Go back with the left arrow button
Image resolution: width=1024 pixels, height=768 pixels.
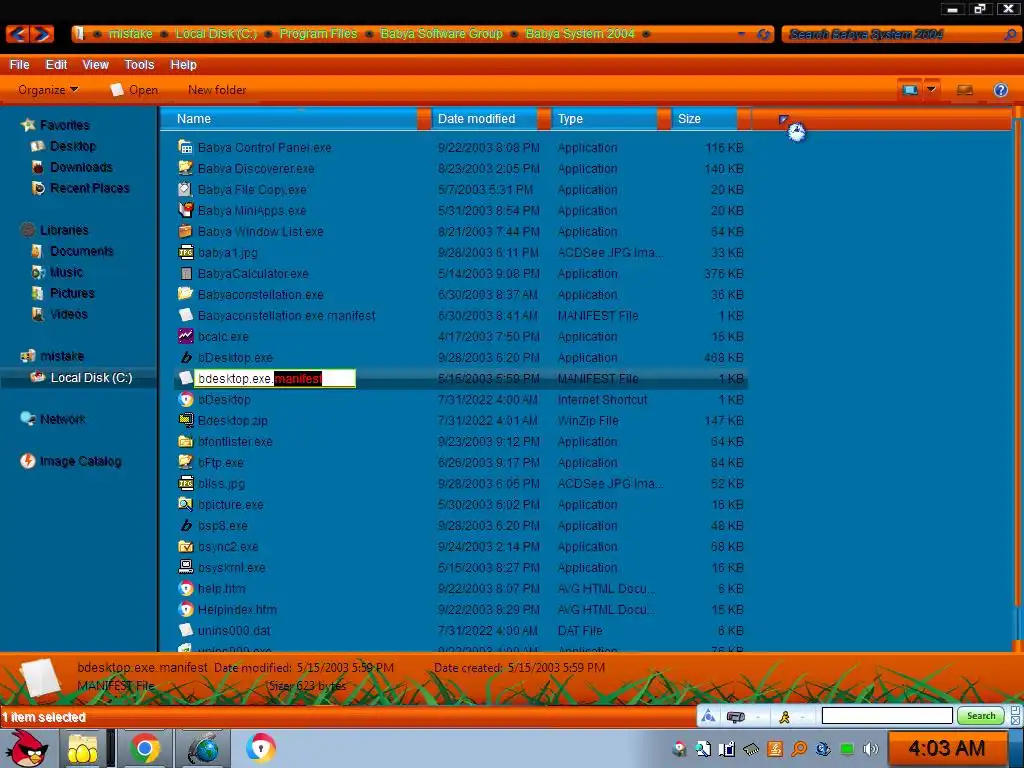(x=18, y=34)
